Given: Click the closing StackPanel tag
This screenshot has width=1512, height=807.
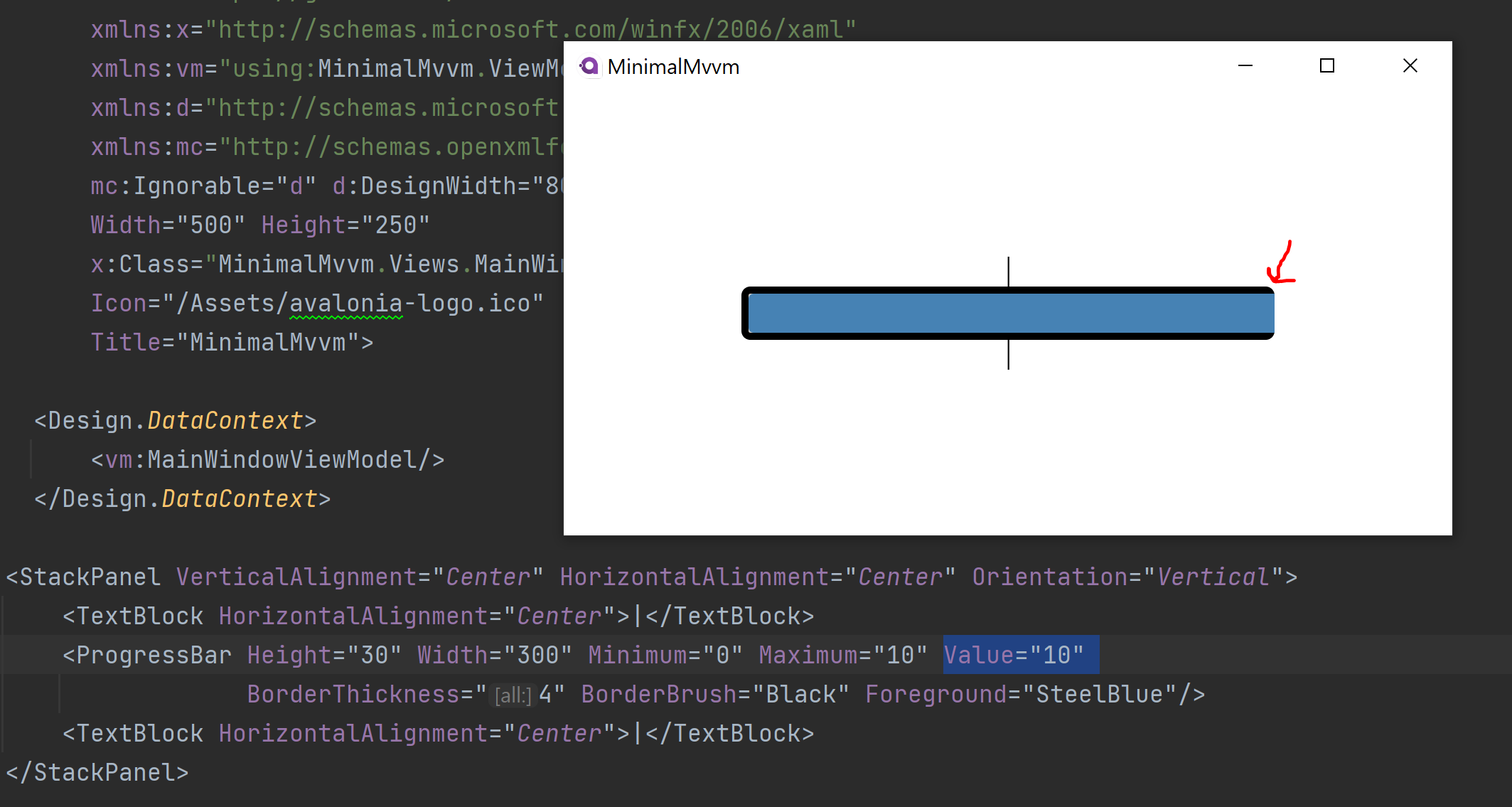Looking at the screenshot, I should coord(97,772).
